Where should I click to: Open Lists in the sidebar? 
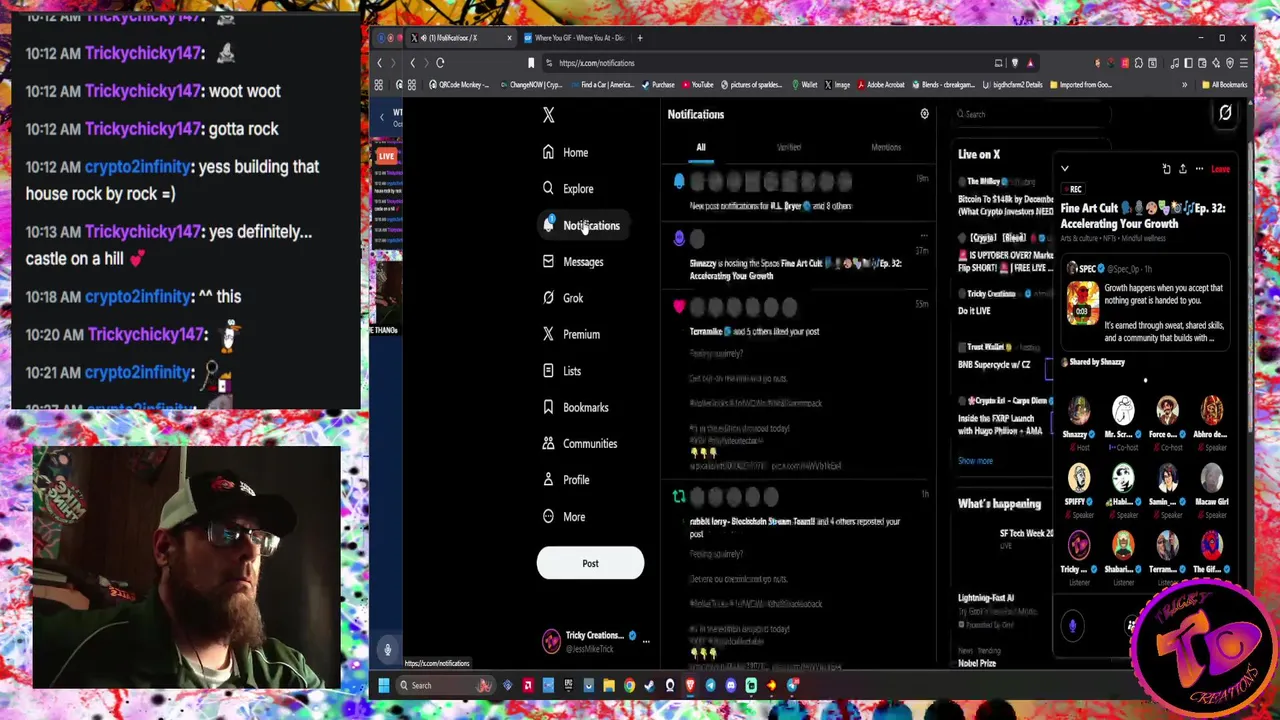(x=562, y=371)
